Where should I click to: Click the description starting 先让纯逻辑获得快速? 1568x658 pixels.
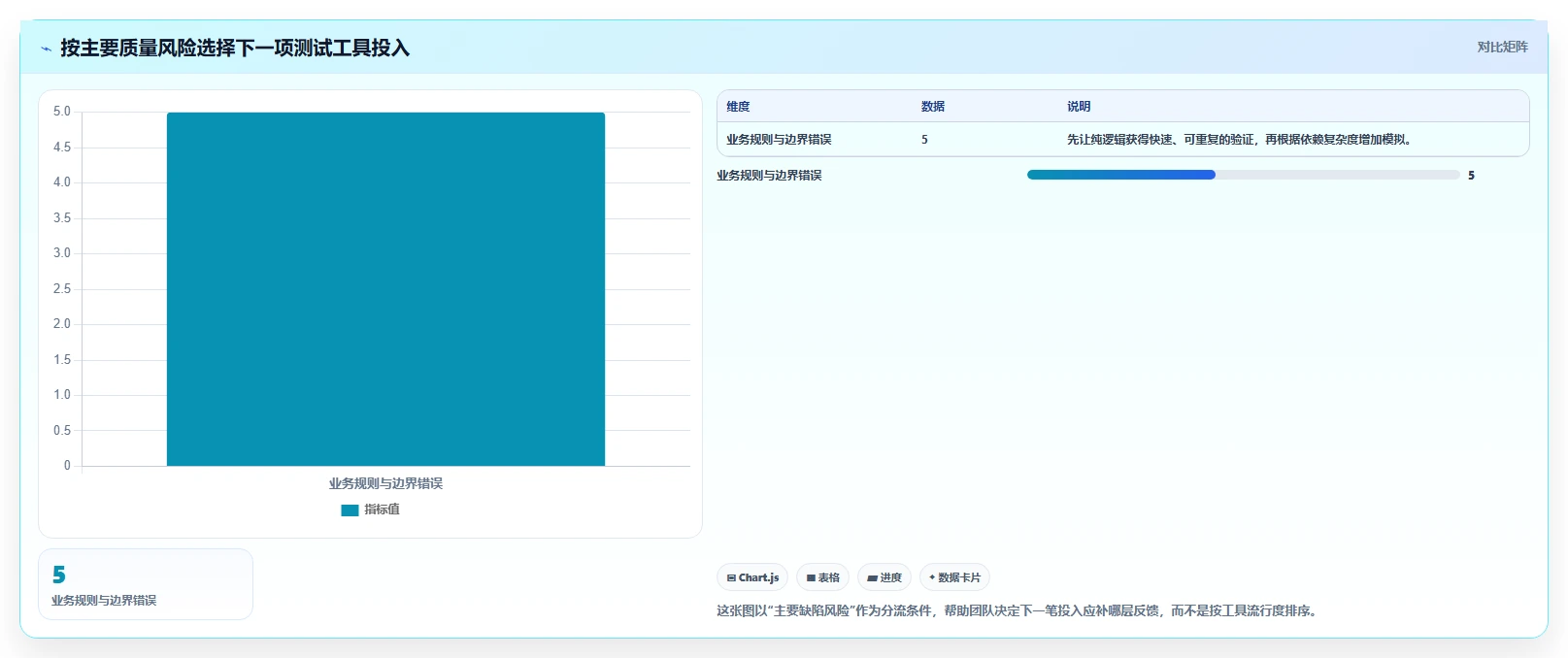pos(1239,140)
